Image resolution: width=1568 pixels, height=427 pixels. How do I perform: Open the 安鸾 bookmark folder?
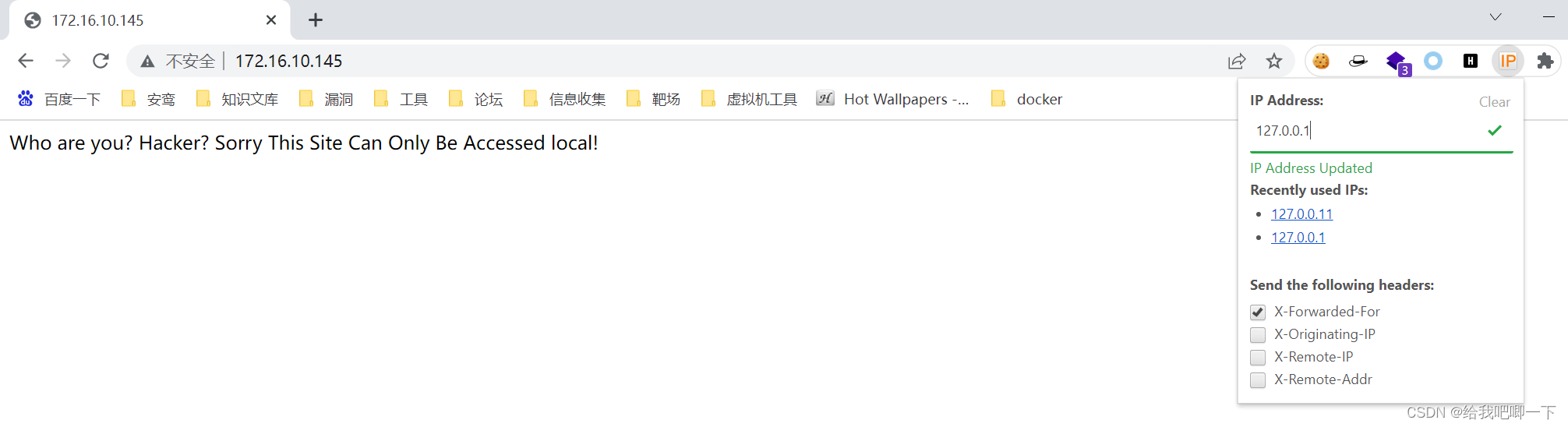click(x=148, y=99)
